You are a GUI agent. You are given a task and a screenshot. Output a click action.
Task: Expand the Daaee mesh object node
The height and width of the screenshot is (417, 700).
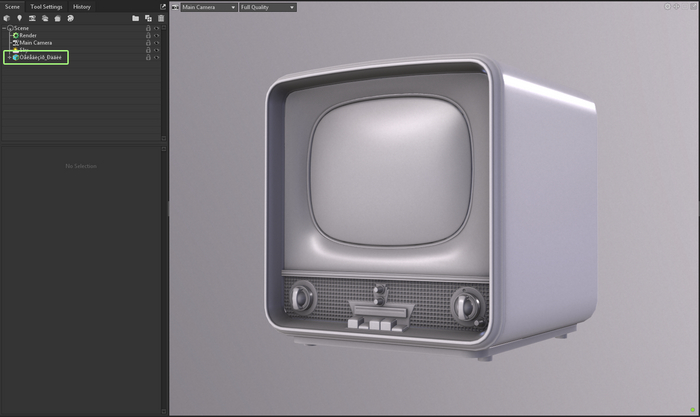click(9, 58)
